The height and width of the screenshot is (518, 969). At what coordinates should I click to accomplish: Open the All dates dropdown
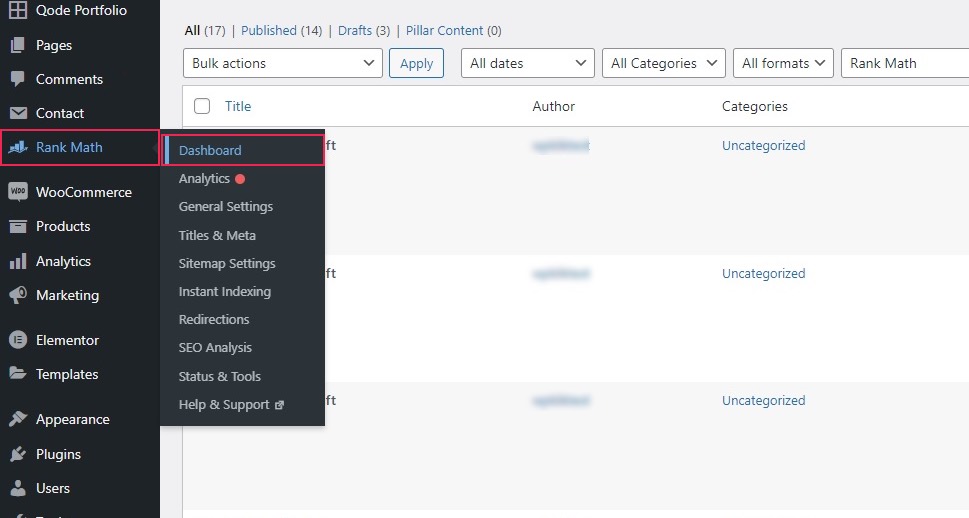point(528,63)
